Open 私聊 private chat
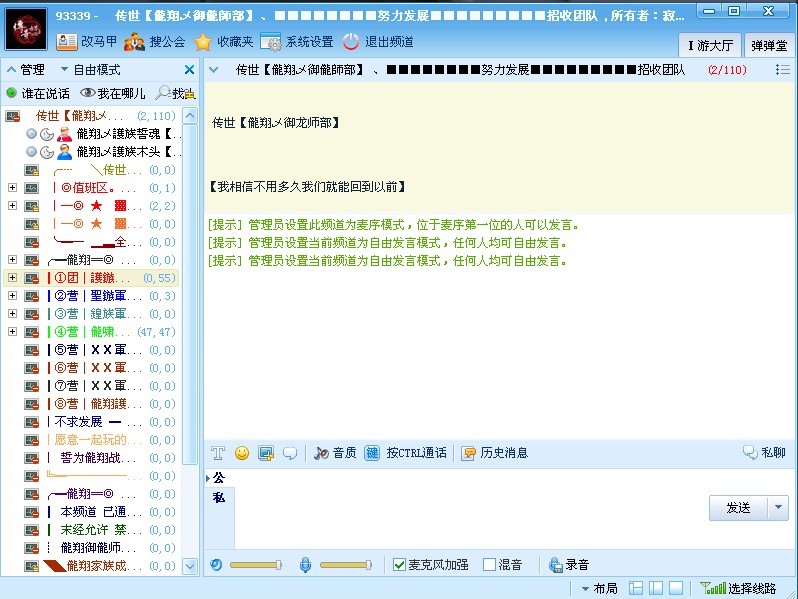 pyautogui.click(x=764, y=452)
